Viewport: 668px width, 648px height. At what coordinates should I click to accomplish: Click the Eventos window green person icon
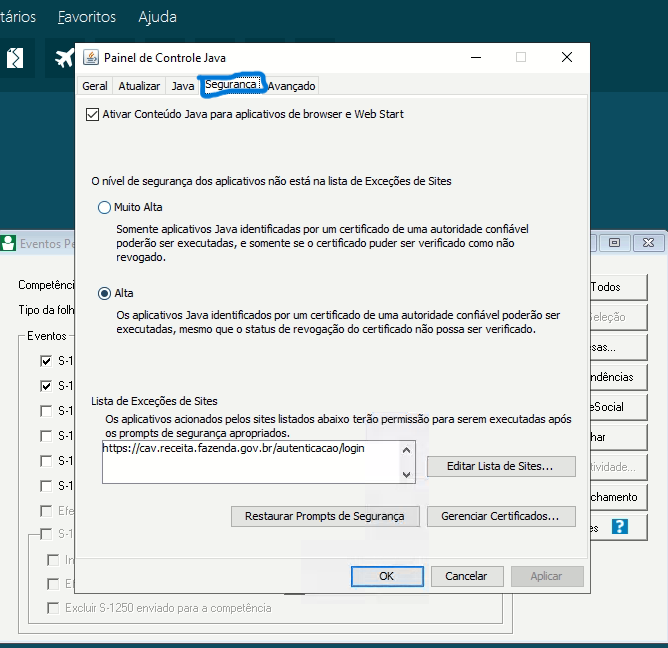[8, 243]
